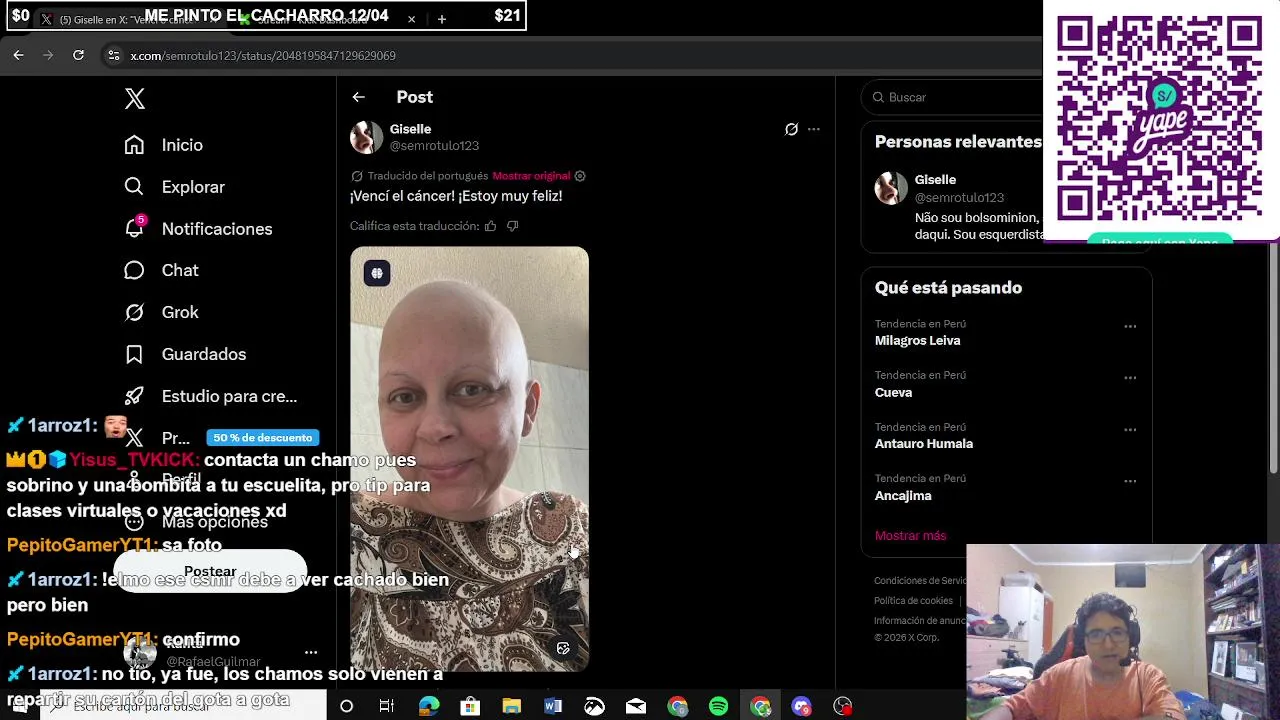
Task: Open options for Milagros Leiva trend
Action: (x=1130, y=327)
